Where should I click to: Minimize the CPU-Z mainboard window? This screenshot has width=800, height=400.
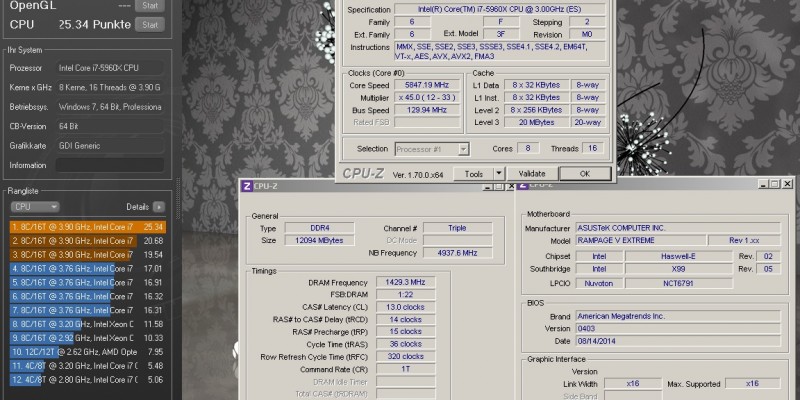point(763,184)
